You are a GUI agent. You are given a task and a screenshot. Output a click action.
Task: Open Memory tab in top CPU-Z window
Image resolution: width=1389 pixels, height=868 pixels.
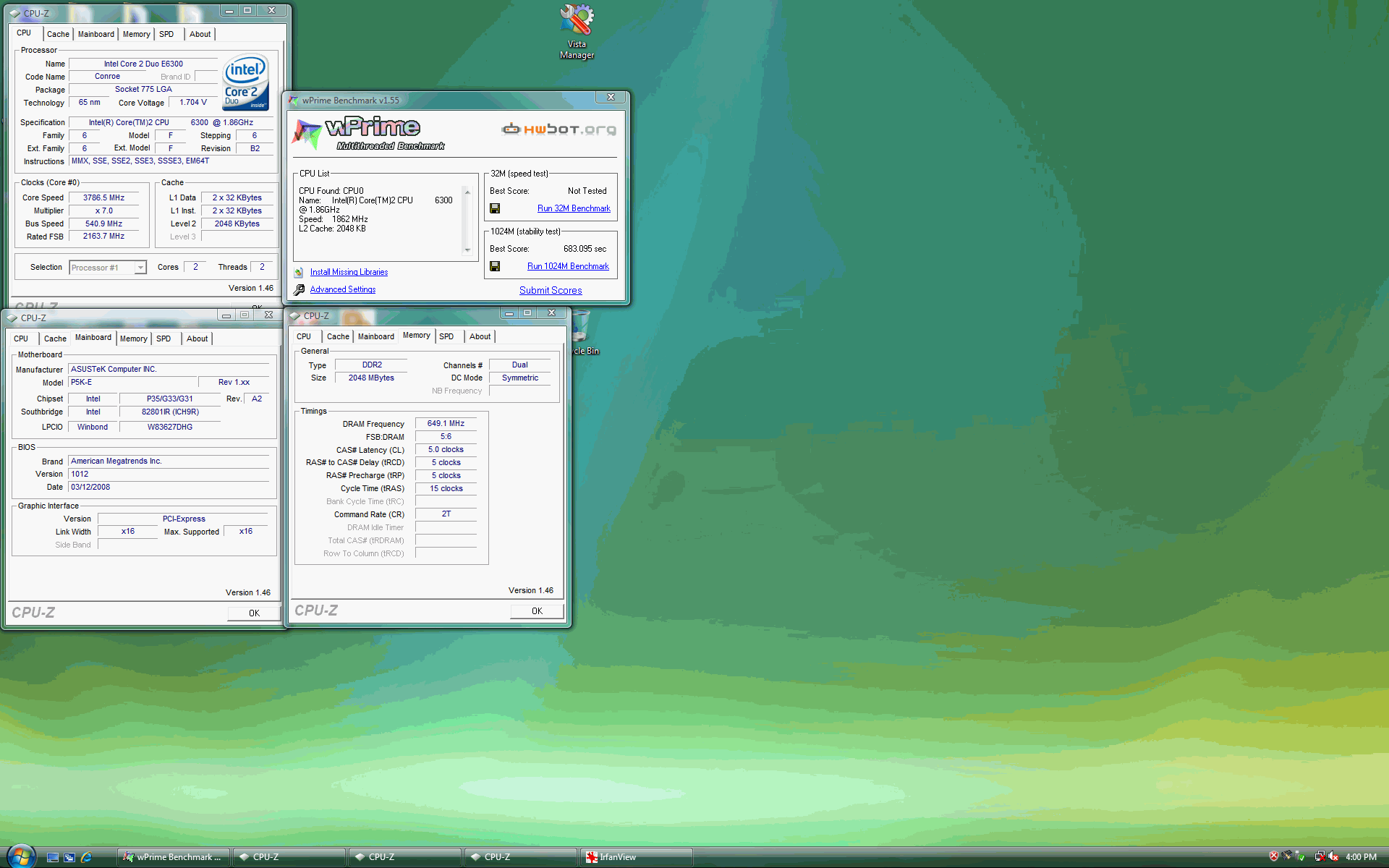click(136, 34)
